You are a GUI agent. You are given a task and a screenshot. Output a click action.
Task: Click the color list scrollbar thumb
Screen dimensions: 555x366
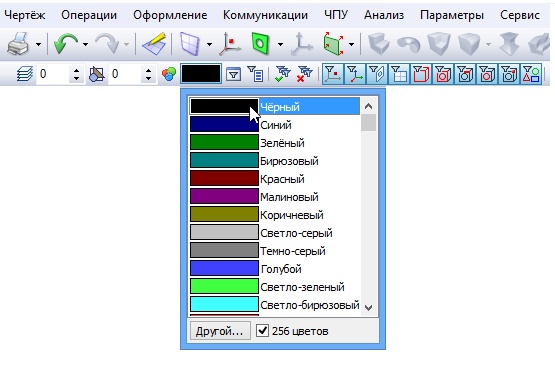tap(368, 122)
